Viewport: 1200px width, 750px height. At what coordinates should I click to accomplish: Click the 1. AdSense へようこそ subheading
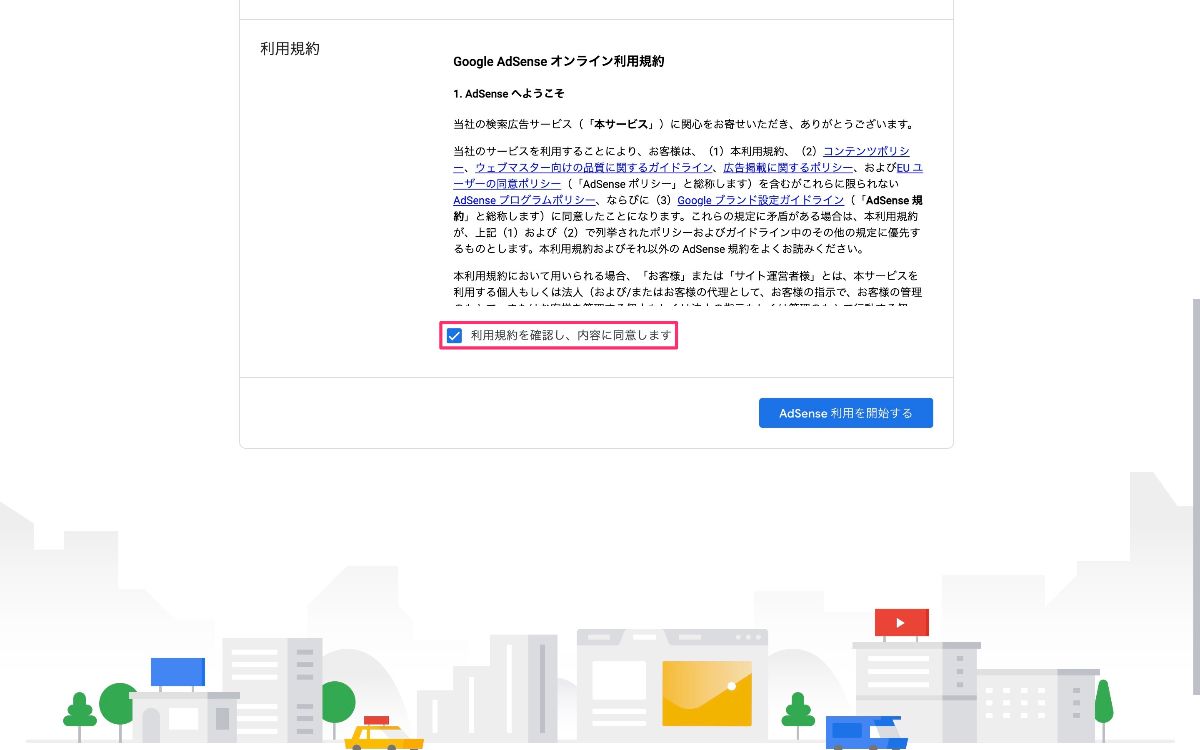coord(509,93)
